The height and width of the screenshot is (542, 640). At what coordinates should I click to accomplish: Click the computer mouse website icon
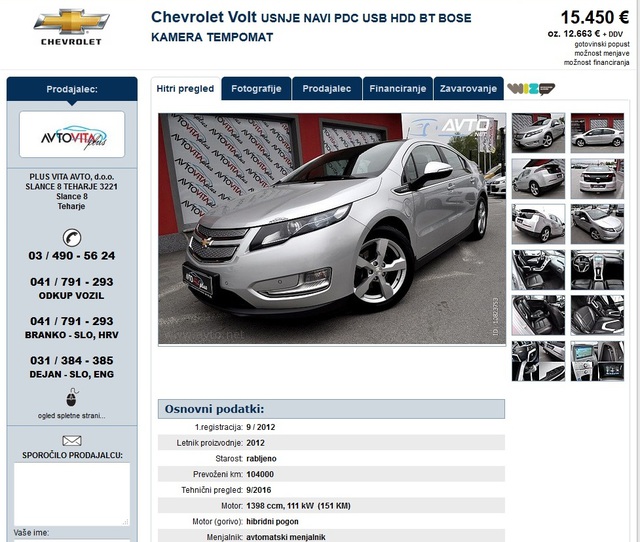[72, 398]
